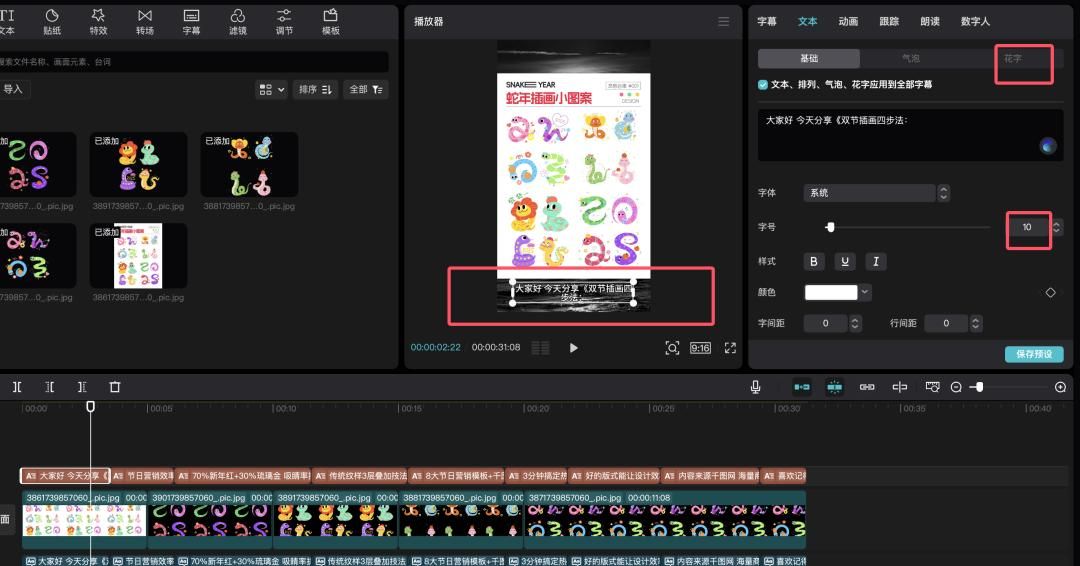Toggle the linkage chain icon
The image size is (1080, 566).
pos(867,387)
